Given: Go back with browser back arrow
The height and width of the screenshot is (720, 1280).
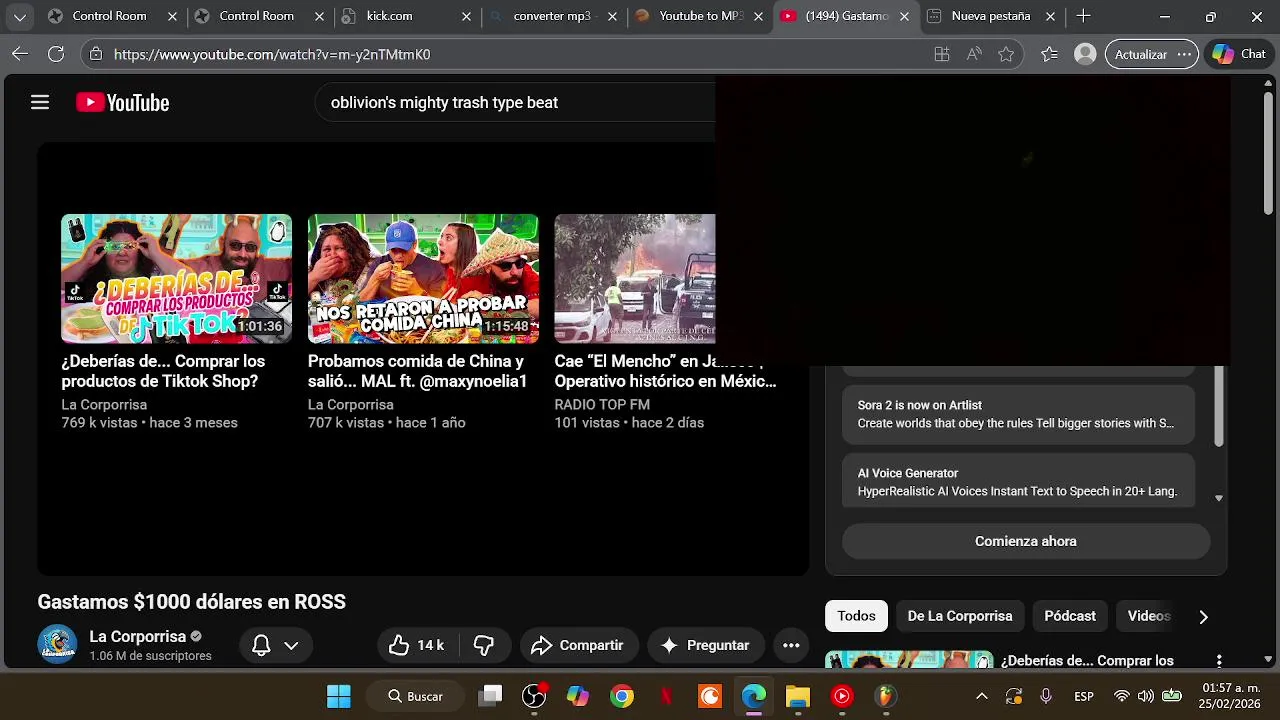Looking at the screenshot, I should tap(20, 54).
